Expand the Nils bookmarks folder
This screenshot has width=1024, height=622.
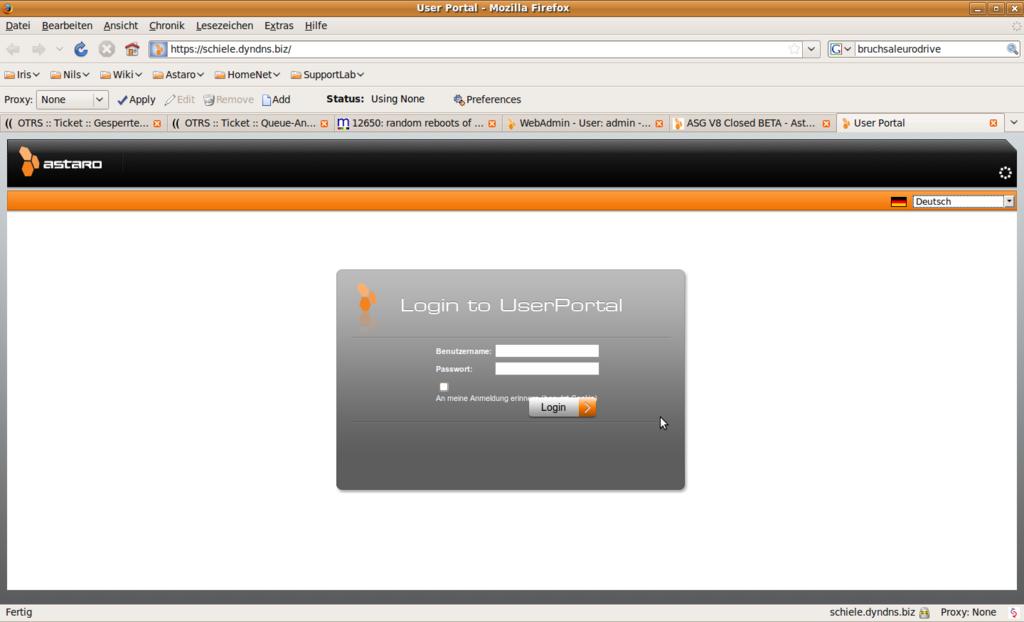[70, 74]
